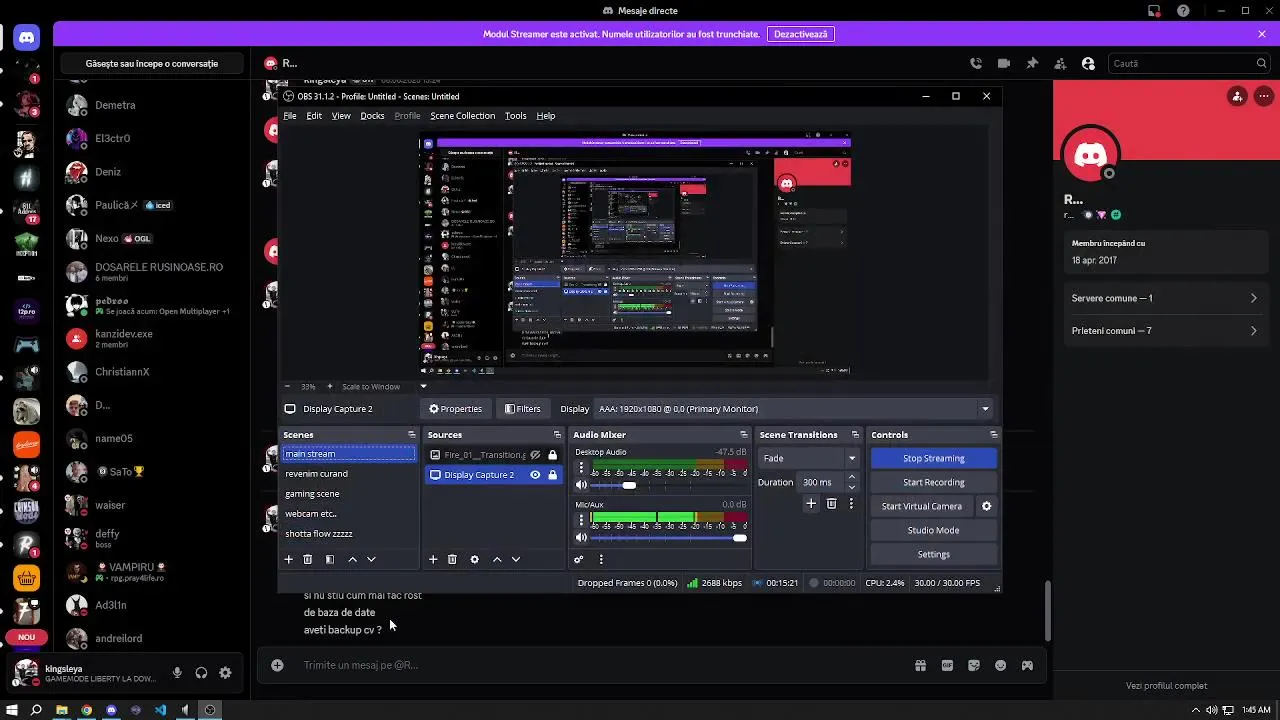Toggle lock on Fire_01 Transition source

pyautogui.click(x=552, y=455)
